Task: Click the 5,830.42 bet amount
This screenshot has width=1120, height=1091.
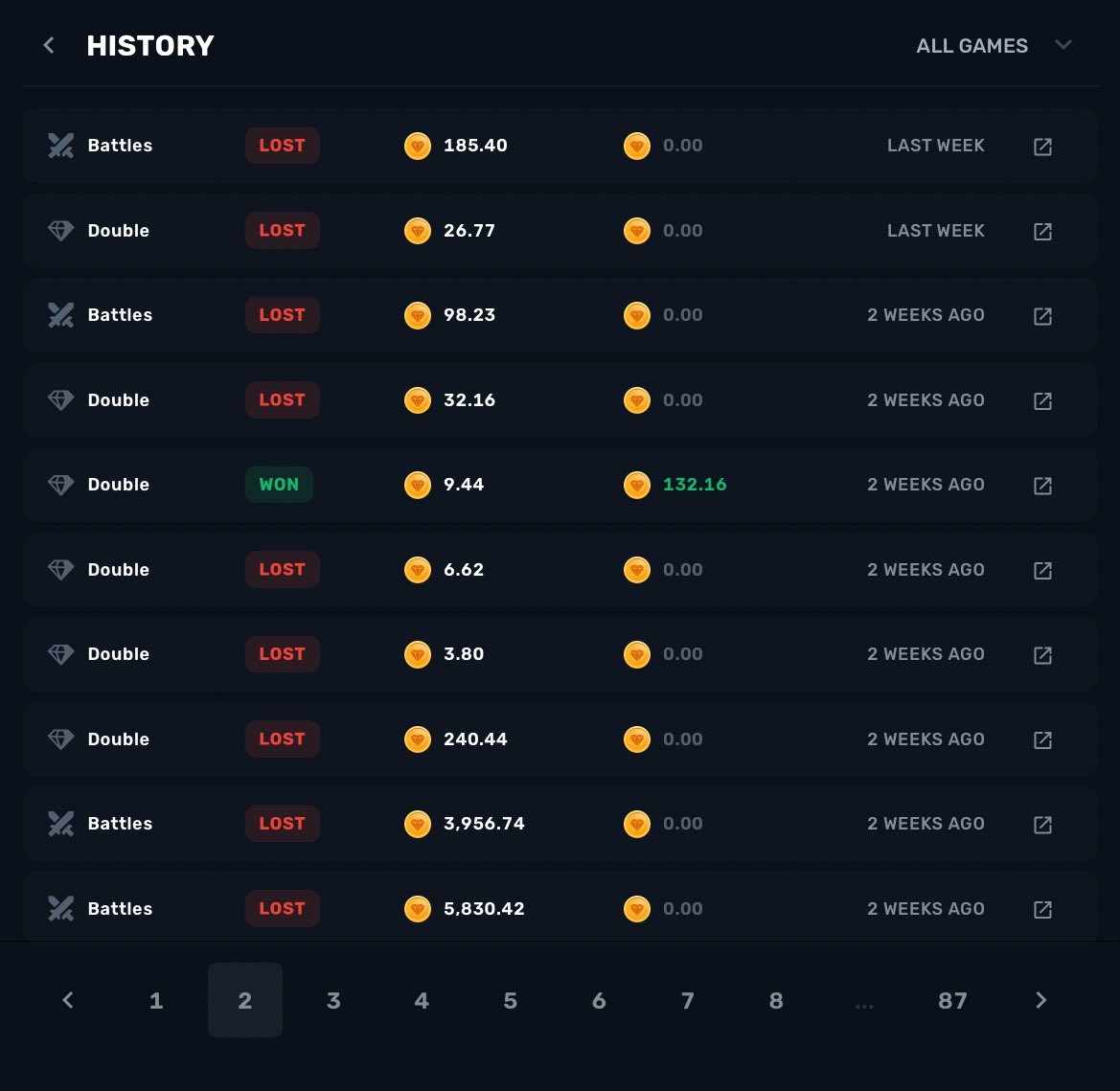Action: [x=484, y=909]
